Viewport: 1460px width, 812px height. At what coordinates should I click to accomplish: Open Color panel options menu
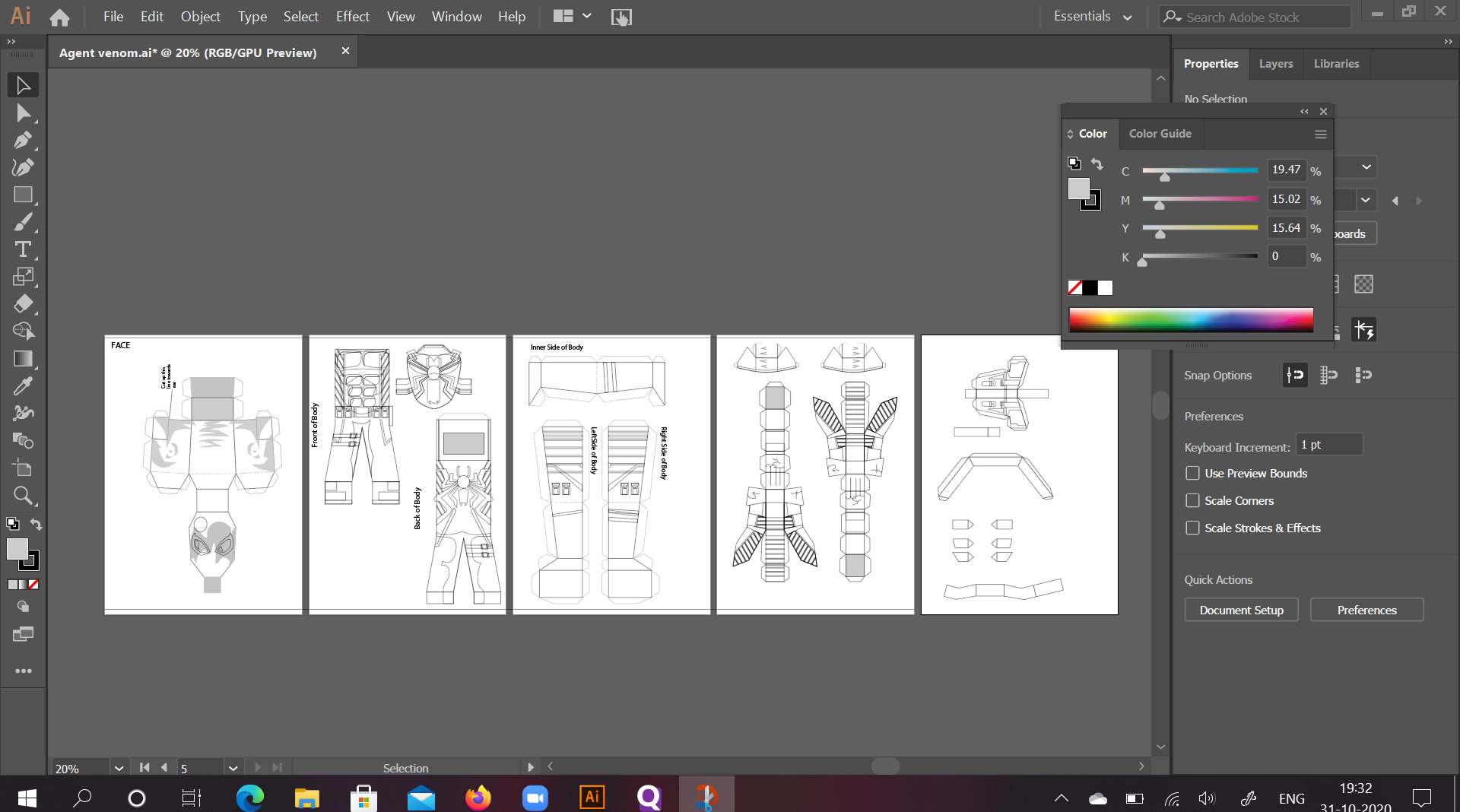tap(1321, 134)
